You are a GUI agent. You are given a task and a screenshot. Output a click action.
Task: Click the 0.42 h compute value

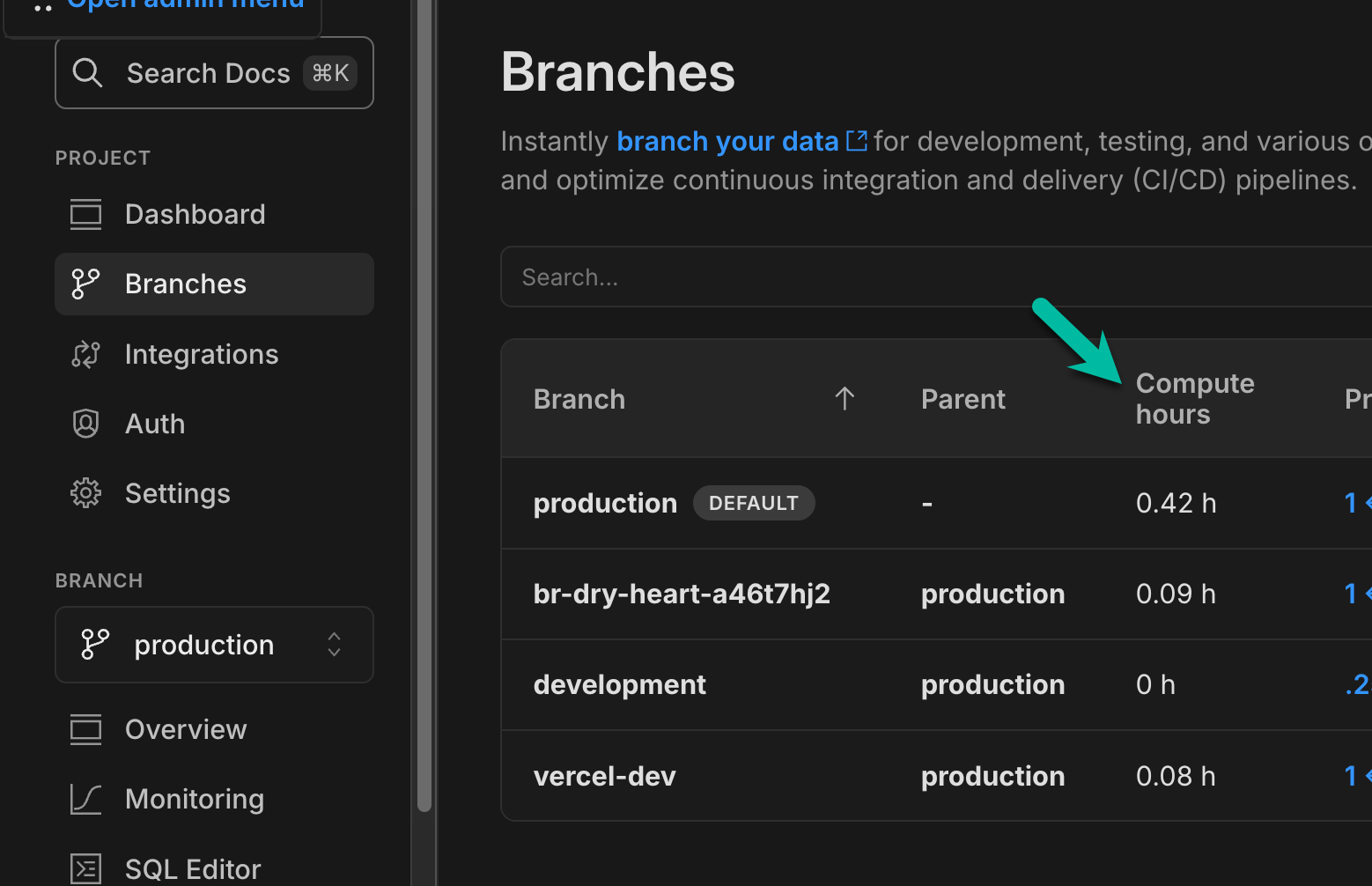pos(1176,503)
